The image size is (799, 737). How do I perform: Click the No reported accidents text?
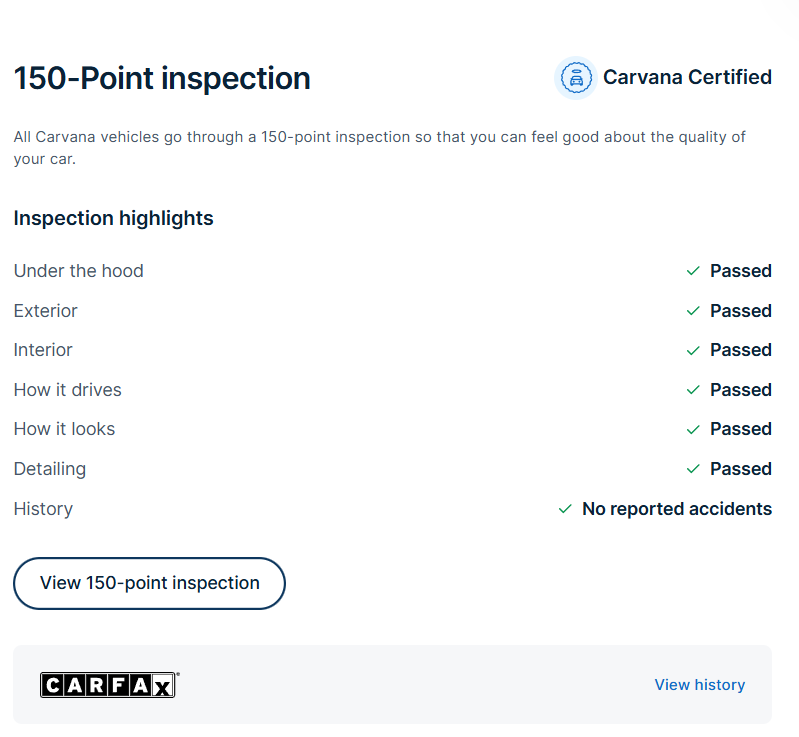[676, 509]
